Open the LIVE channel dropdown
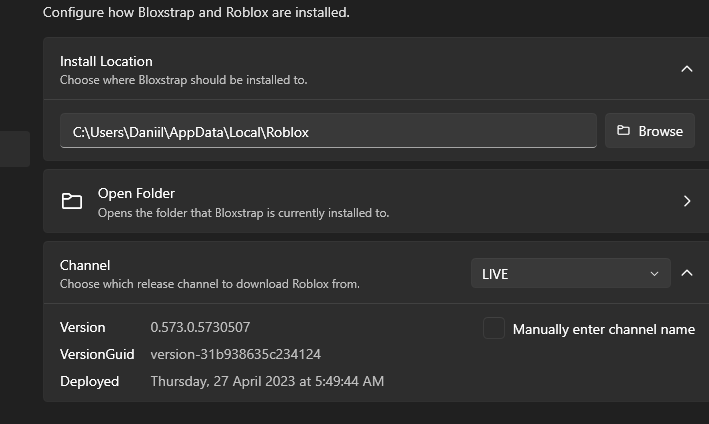Screen dimensions: 709x424 pyautogui.click(x=571, y=273)
